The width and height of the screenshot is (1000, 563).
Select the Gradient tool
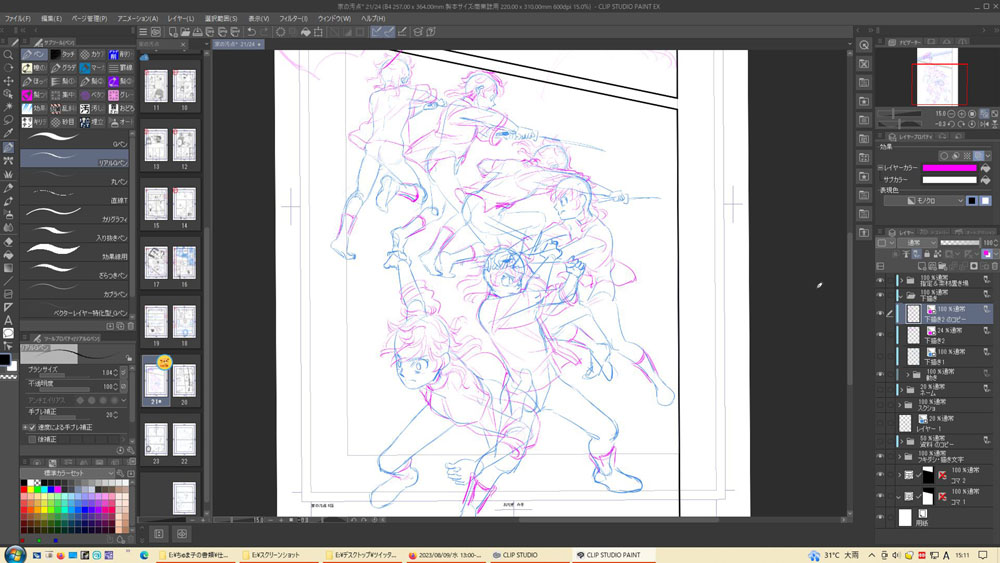click(x=8, y=268)
